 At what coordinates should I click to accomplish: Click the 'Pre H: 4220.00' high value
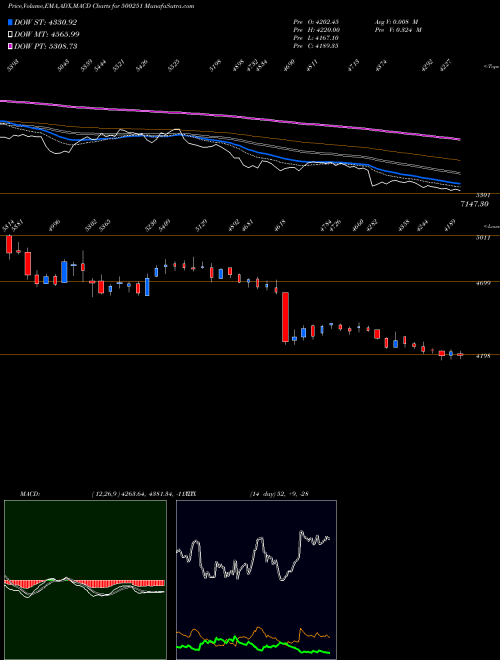(316, 30)
